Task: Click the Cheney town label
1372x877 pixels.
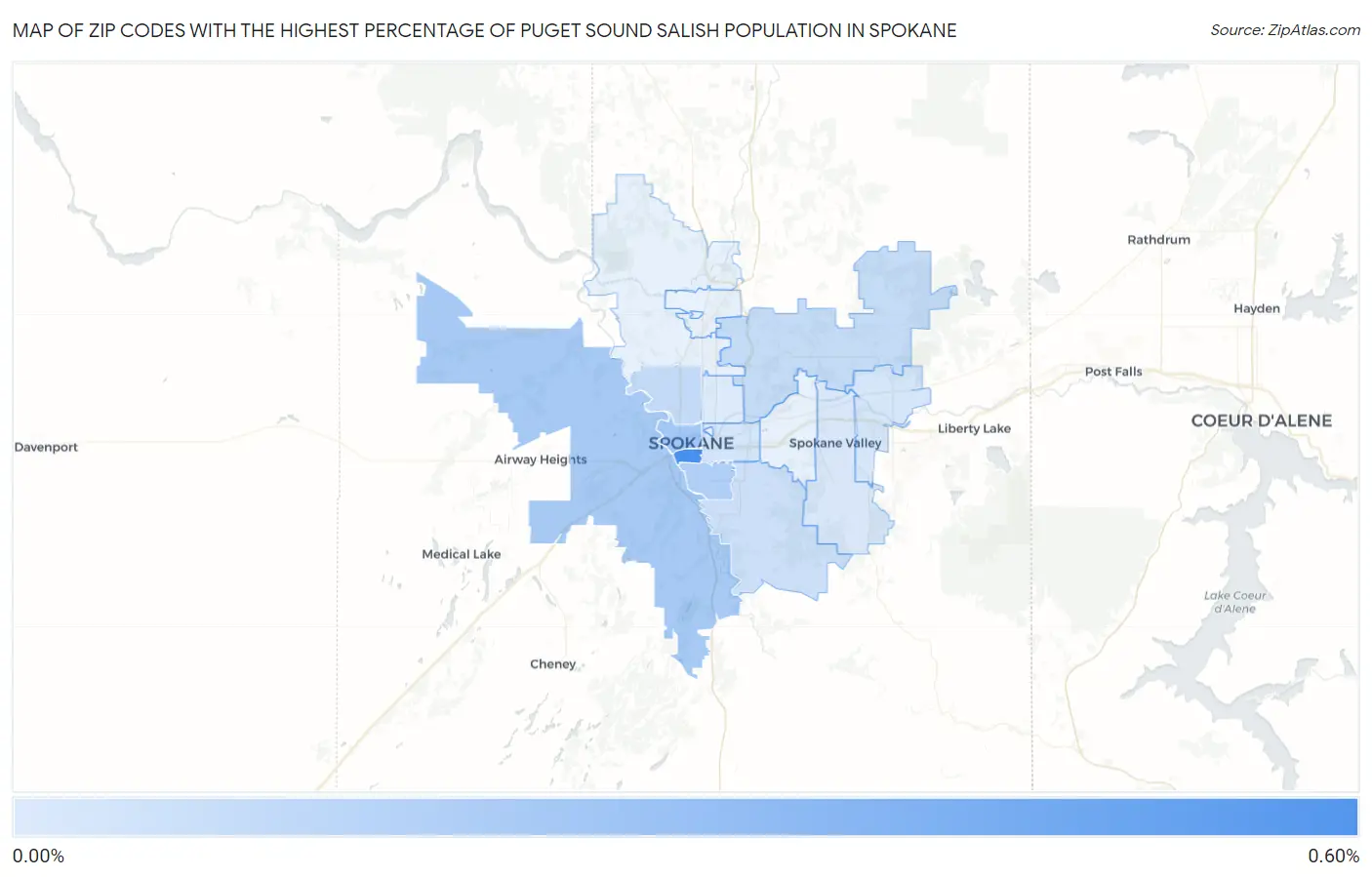Action: pos(552,664)
